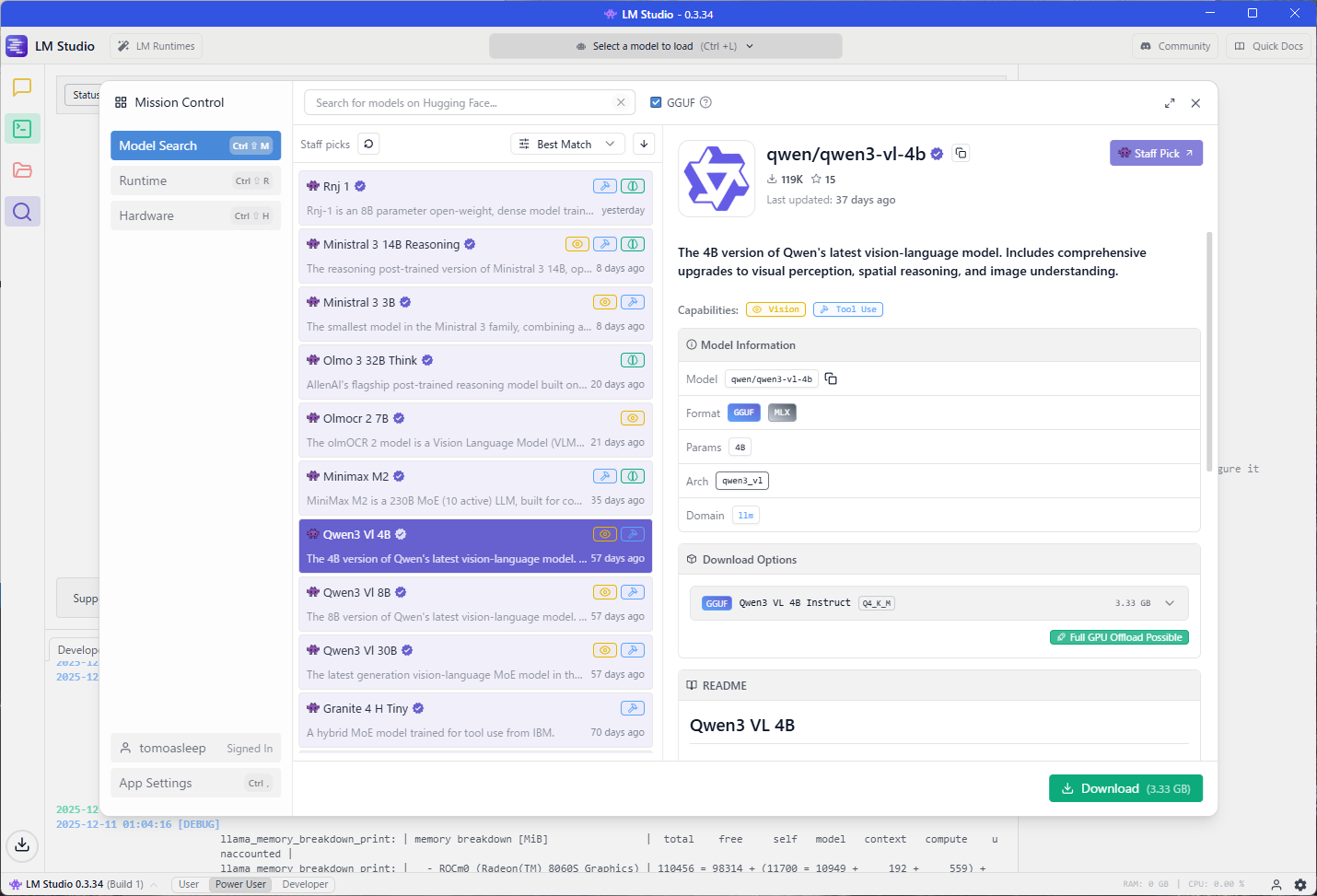Open App Settings

(196, 783)
